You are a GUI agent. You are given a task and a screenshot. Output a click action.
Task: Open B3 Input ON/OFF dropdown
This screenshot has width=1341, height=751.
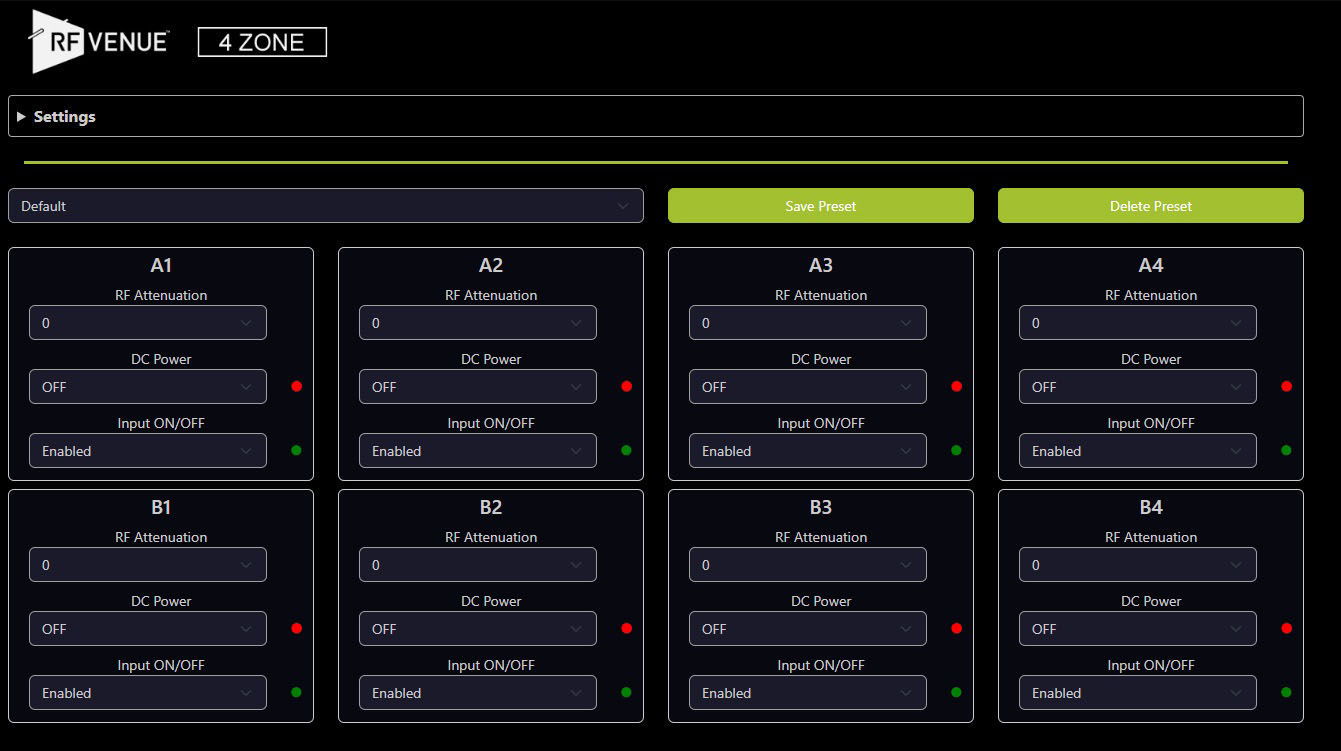[x=808, y=693]
